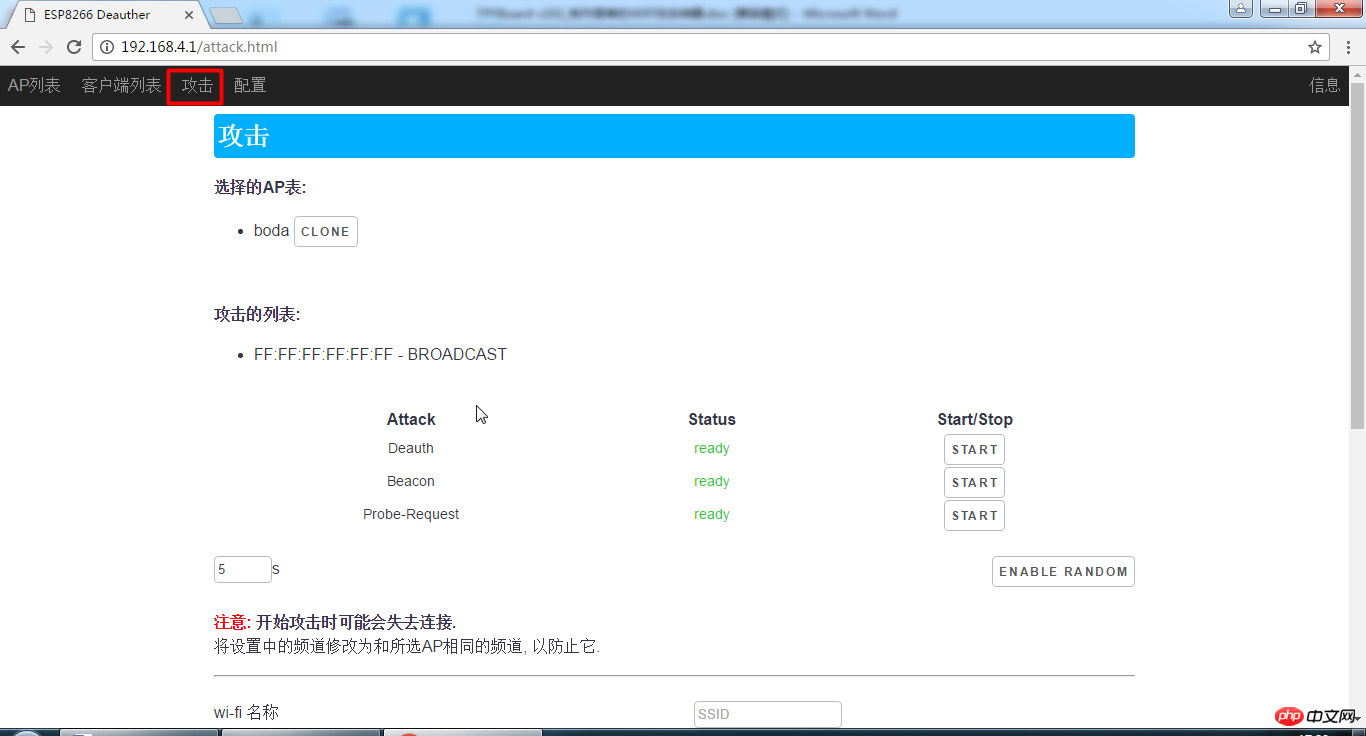Image resolution: width=1366 pixels, height=736 pixels.
Task: Select the FF:FF:FF:FF:FF:FF - BROADCAST entry
Action: pos(380,355)
